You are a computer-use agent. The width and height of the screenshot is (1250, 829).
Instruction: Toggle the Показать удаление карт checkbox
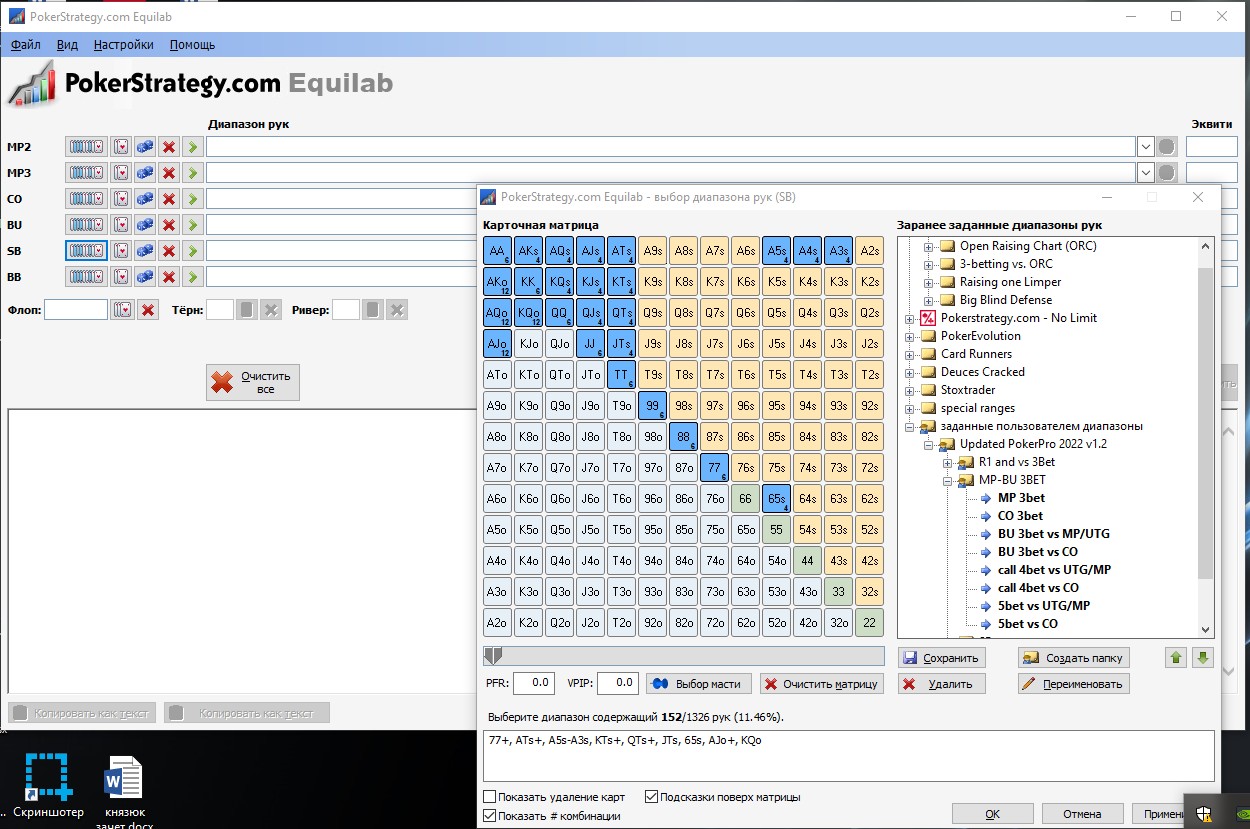(489, 797)
